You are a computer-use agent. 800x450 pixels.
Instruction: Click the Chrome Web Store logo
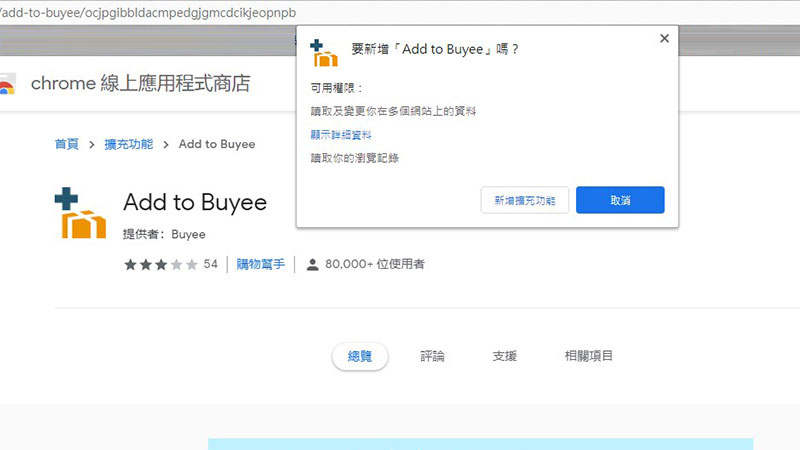click(x=7, y=84)
